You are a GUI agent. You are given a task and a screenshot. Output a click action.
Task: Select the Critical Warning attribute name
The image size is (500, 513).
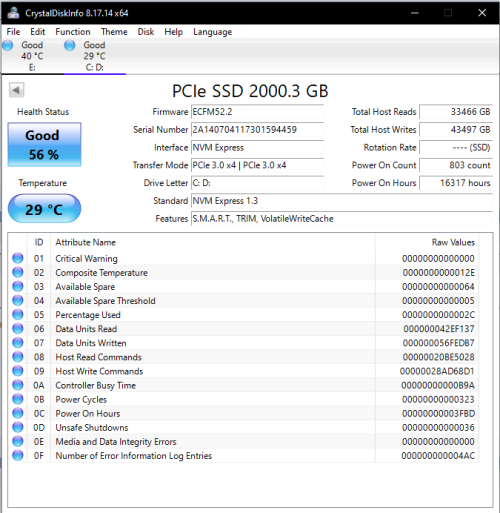point(86,259)
